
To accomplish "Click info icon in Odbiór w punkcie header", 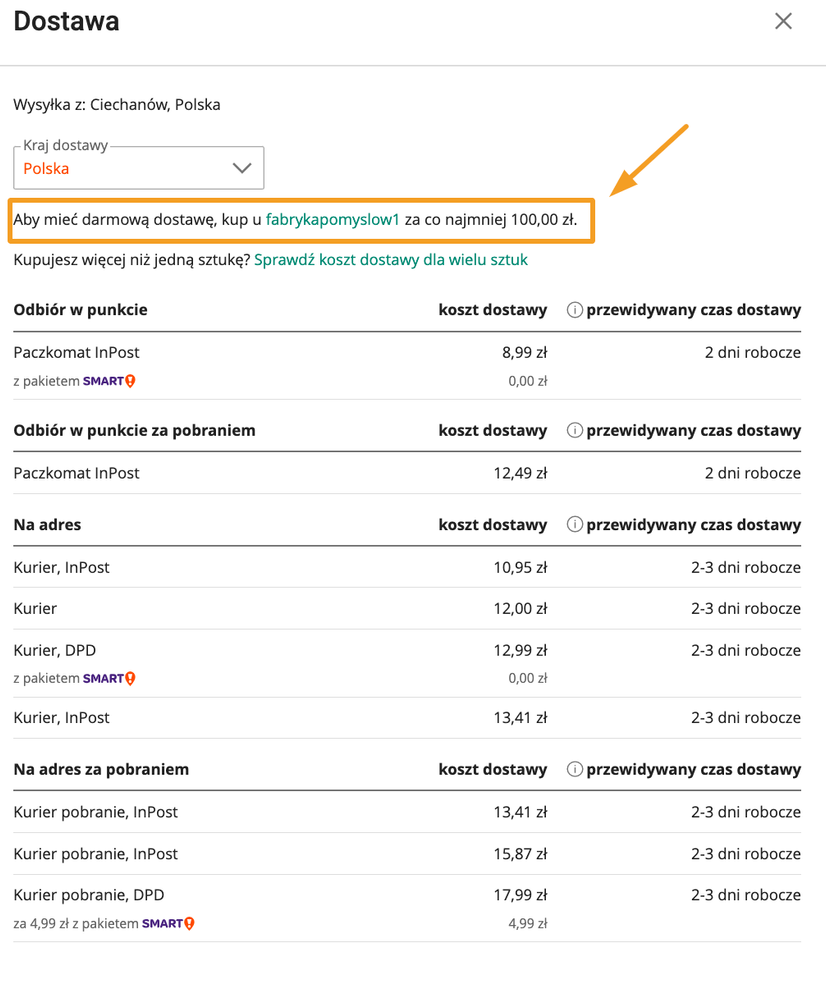I will (x=574, y=310).
